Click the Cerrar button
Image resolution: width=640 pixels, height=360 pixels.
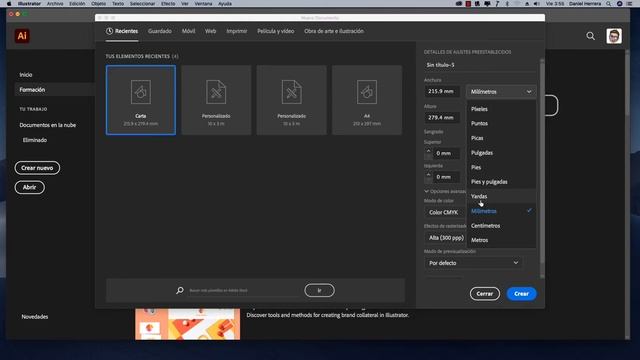[x=484, y=293]
